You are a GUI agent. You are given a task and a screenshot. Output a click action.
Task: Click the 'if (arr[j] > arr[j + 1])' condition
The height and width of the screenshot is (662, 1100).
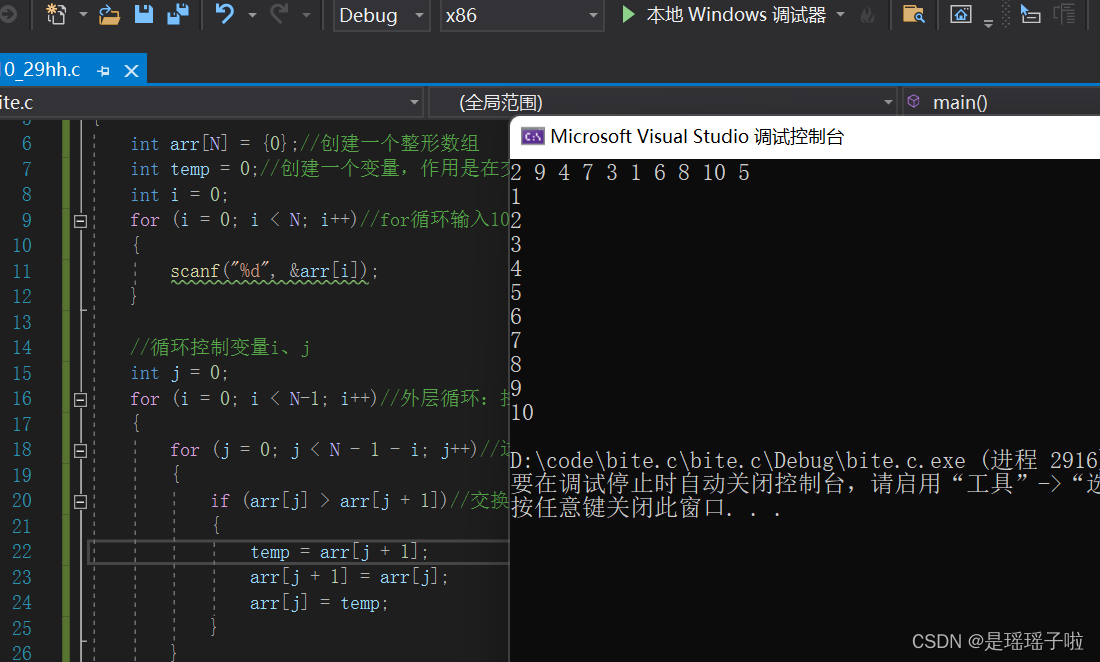(328, 501)
